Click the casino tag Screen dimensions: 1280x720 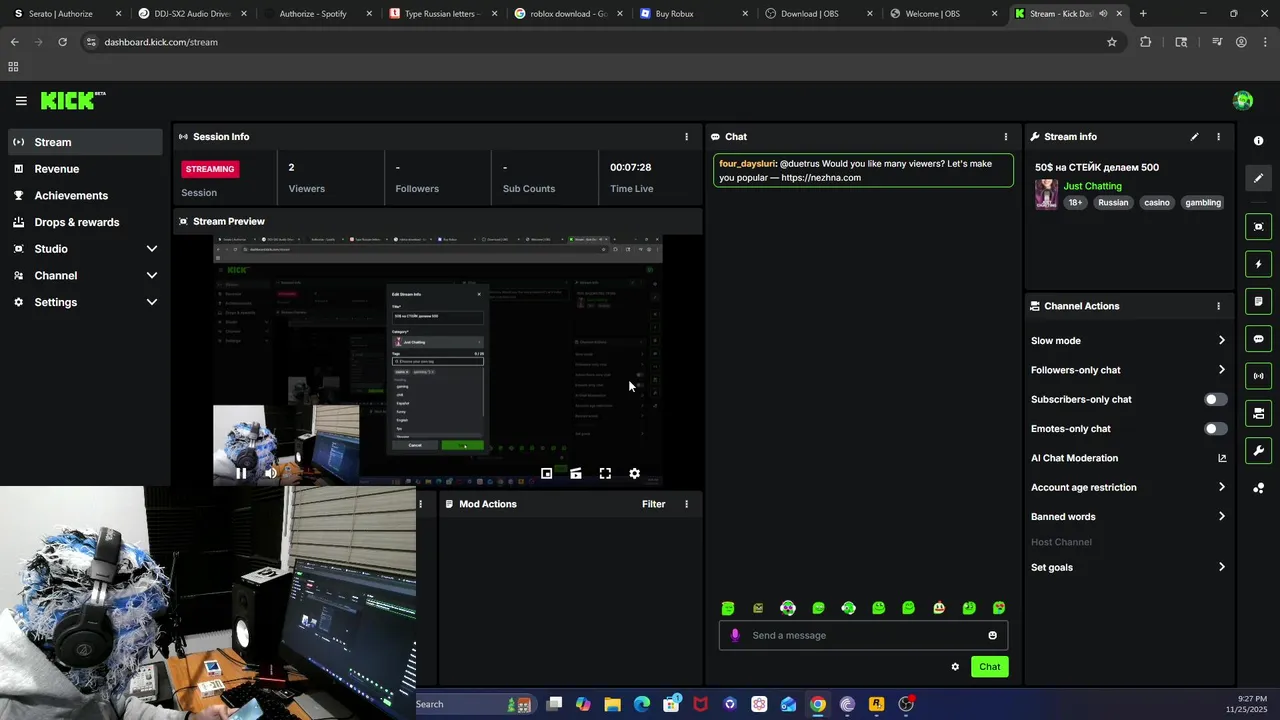pyautogui.click(x=1157, y=203)
